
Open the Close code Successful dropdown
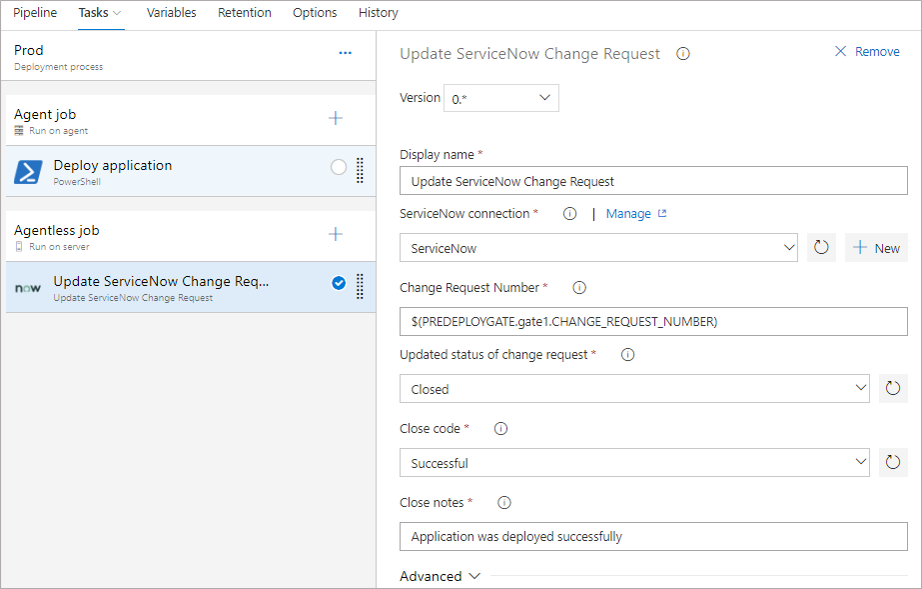tap(634, 463)
